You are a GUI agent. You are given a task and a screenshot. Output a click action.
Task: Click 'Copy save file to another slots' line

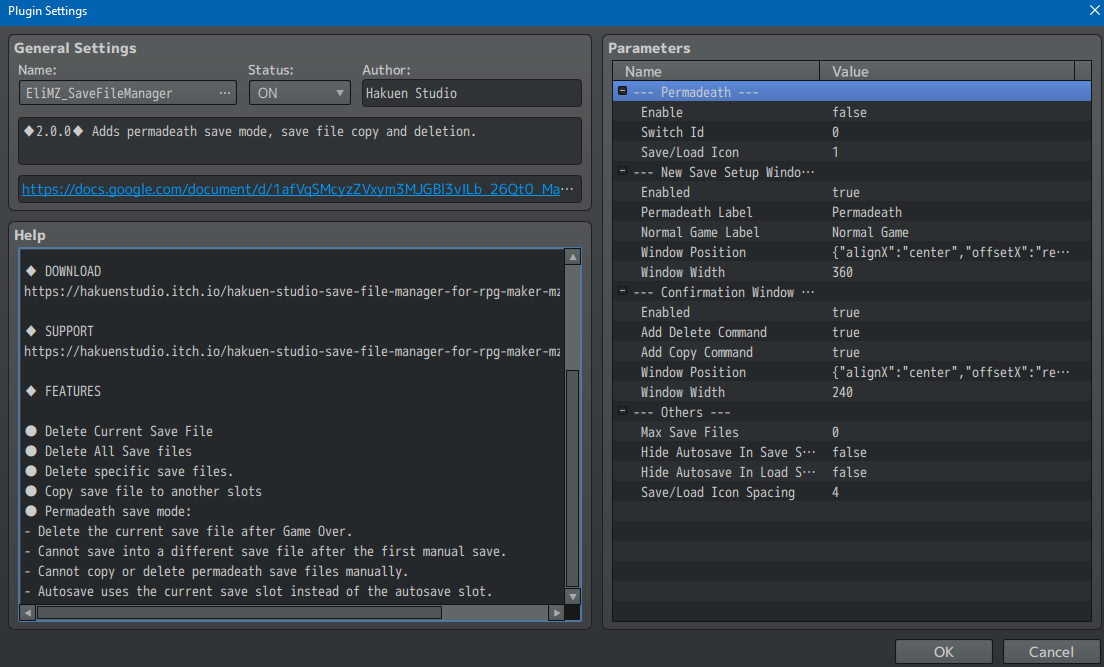144,491
